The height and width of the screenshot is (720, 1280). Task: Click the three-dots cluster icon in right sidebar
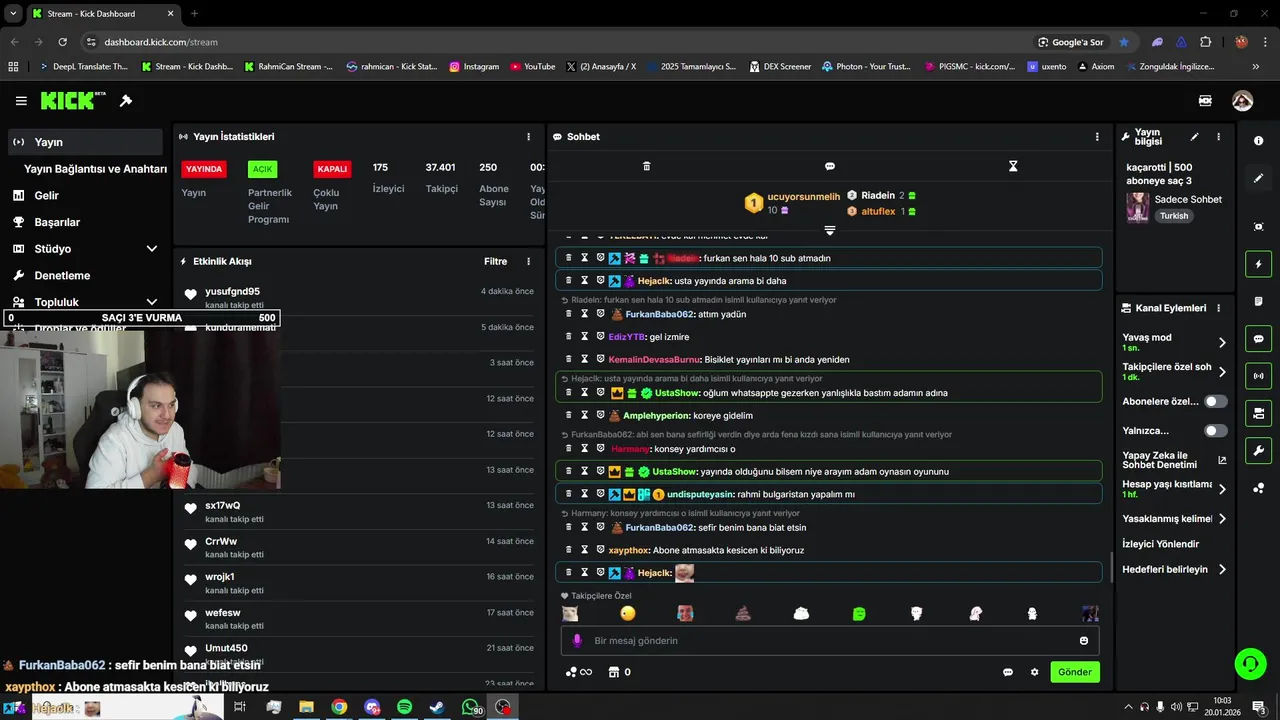(1258, 488)
